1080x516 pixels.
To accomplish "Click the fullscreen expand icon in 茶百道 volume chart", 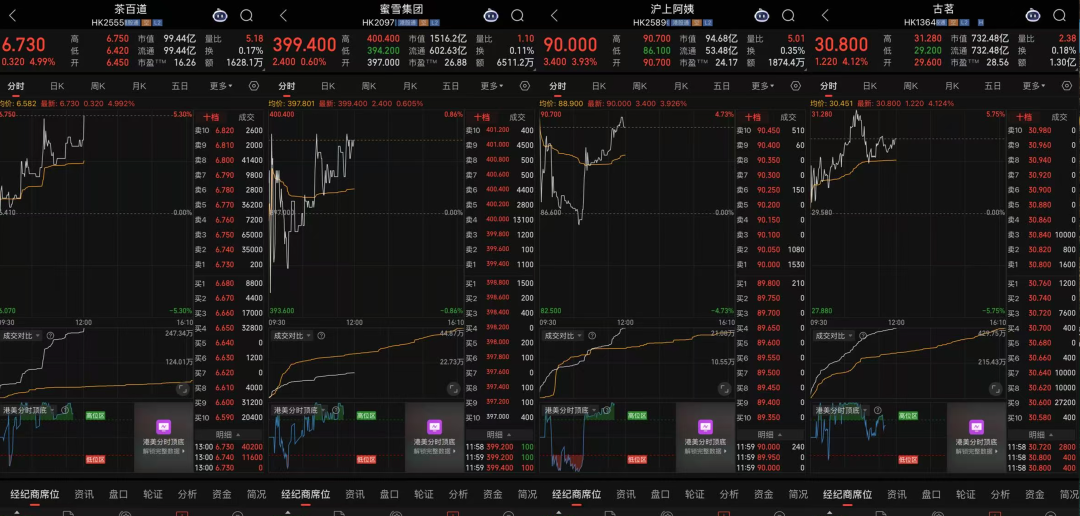I will pyautogui.click(x=183, y=388).
